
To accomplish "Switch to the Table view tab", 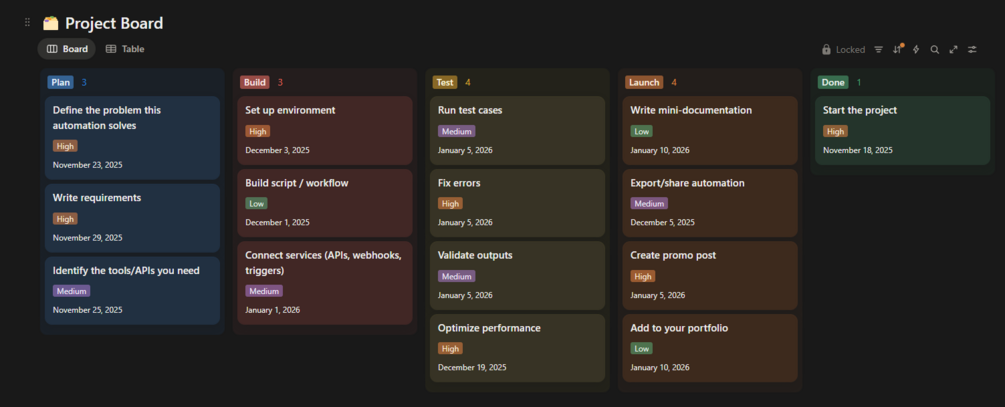I will coord(125,49).
